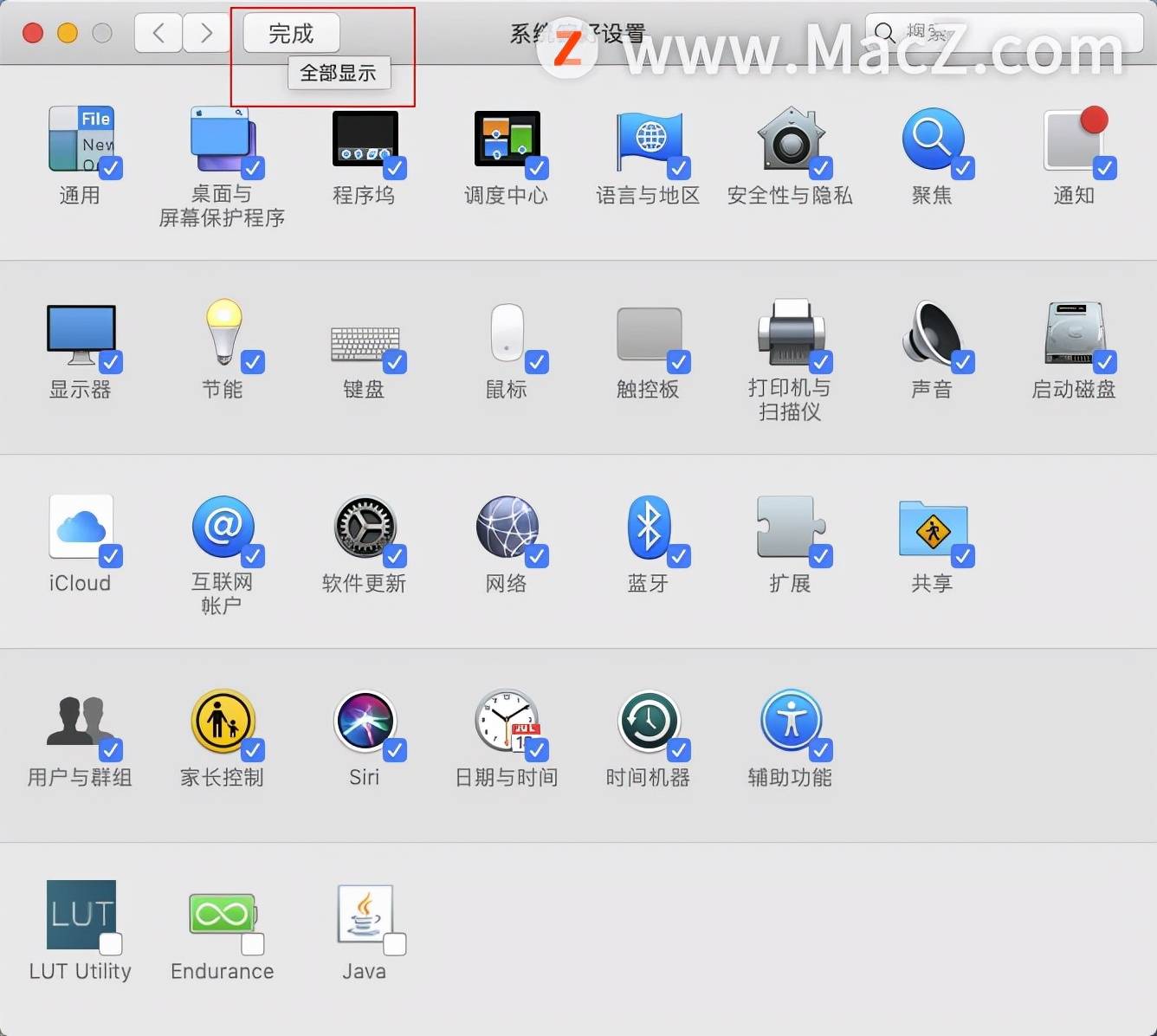This screenshot has height=1036, width=1157.
Task: Open the Network (网络) globe icon
Action: click(x=507, y=527)
